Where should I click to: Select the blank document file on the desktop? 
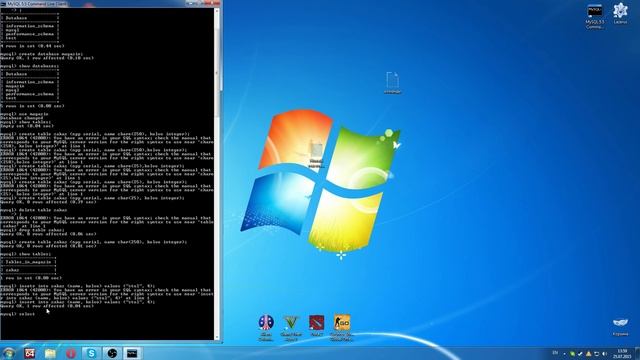(393, 82)
